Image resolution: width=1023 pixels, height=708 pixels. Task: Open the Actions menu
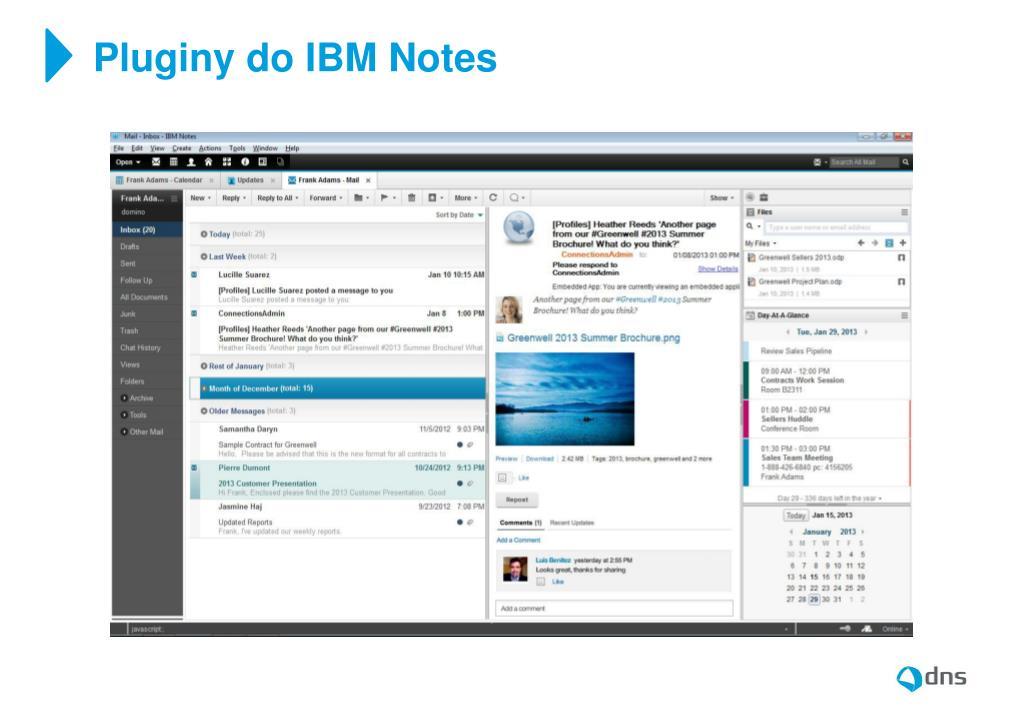pos(210,148)
